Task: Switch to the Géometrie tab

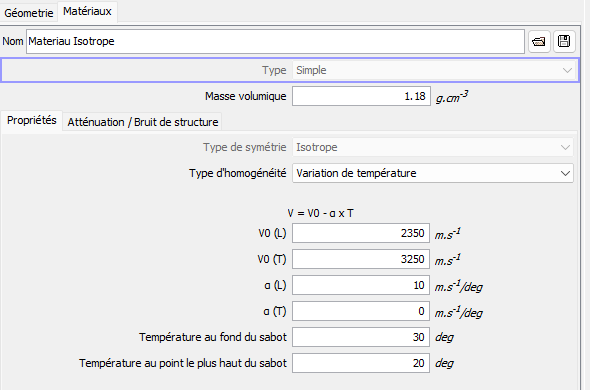Action: (x=29, y=13)
